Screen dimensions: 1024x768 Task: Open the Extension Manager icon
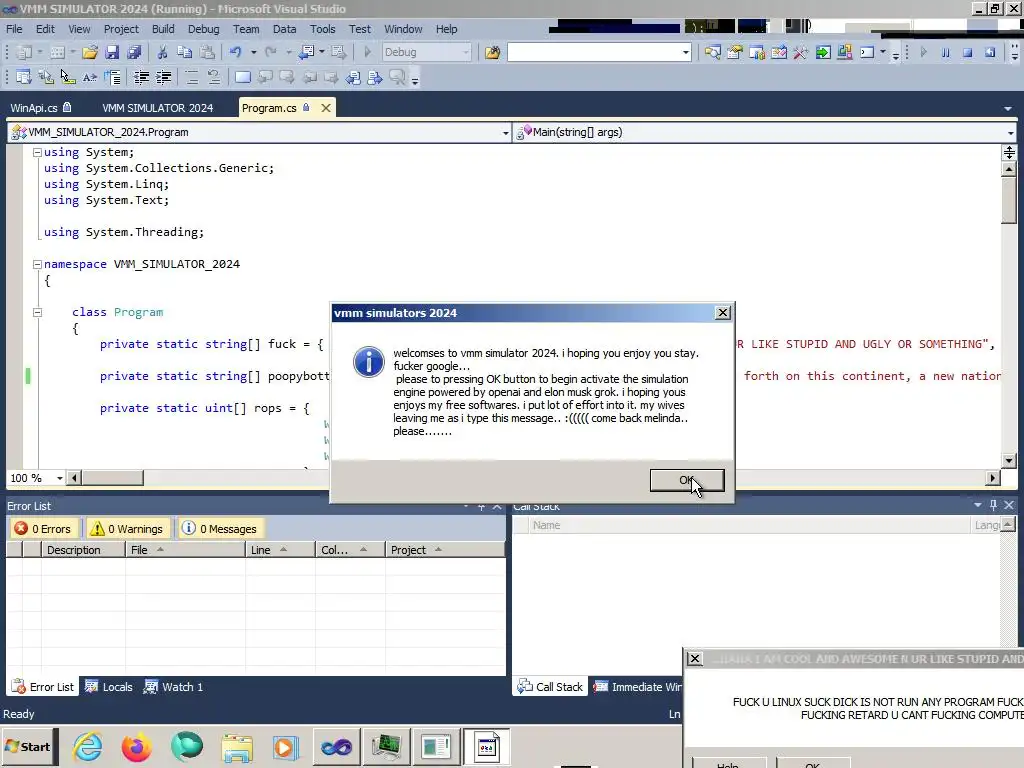[844, 52]
